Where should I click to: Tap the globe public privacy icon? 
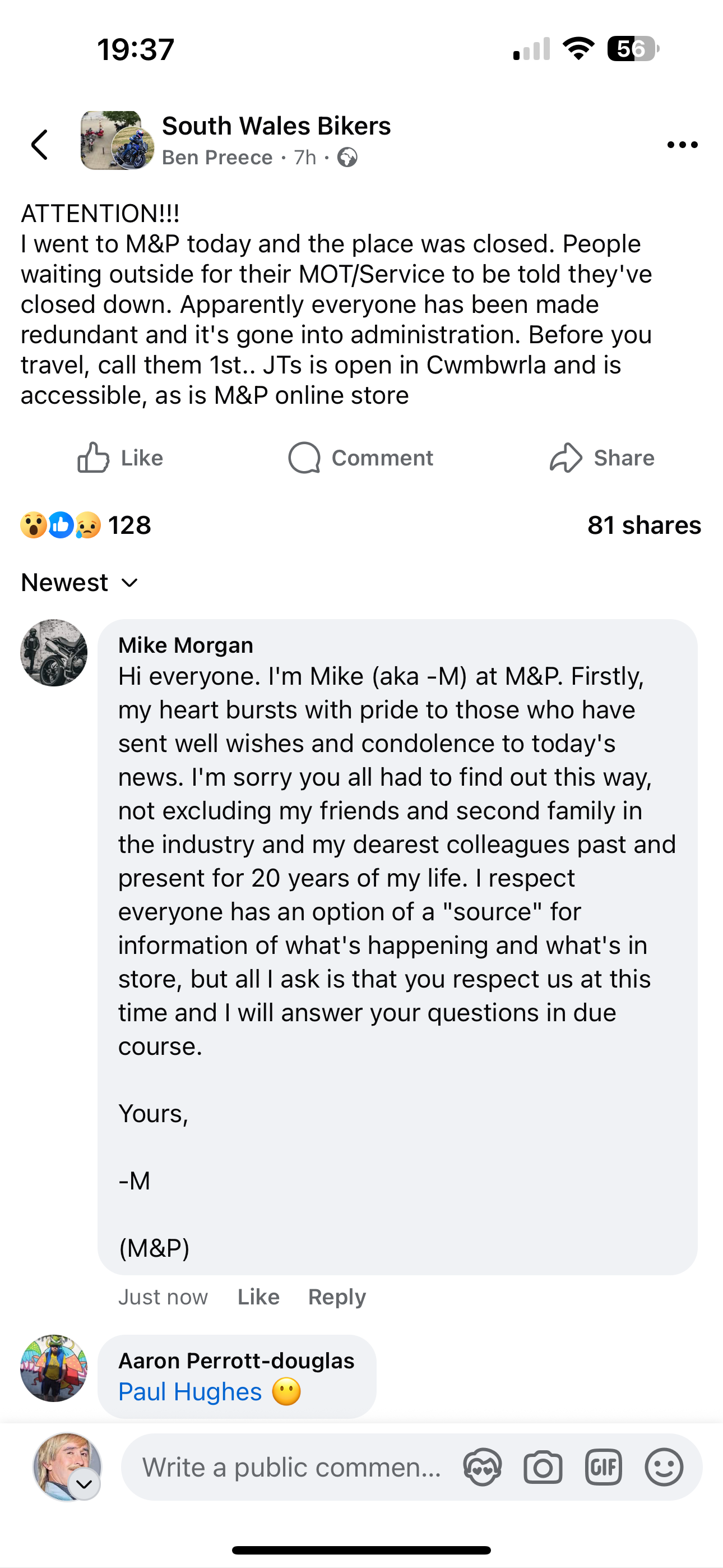(347, 158)
